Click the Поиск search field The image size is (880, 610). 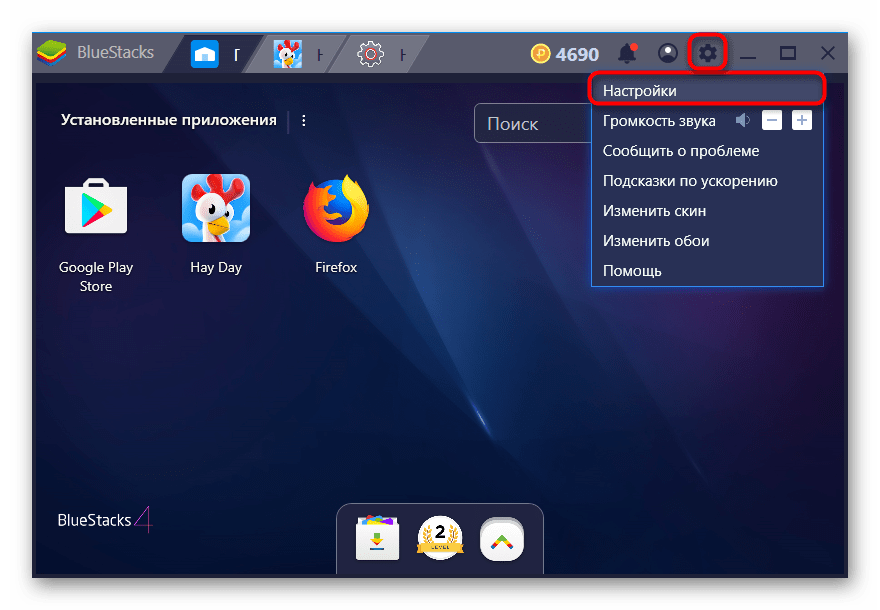tap(532, 124)
